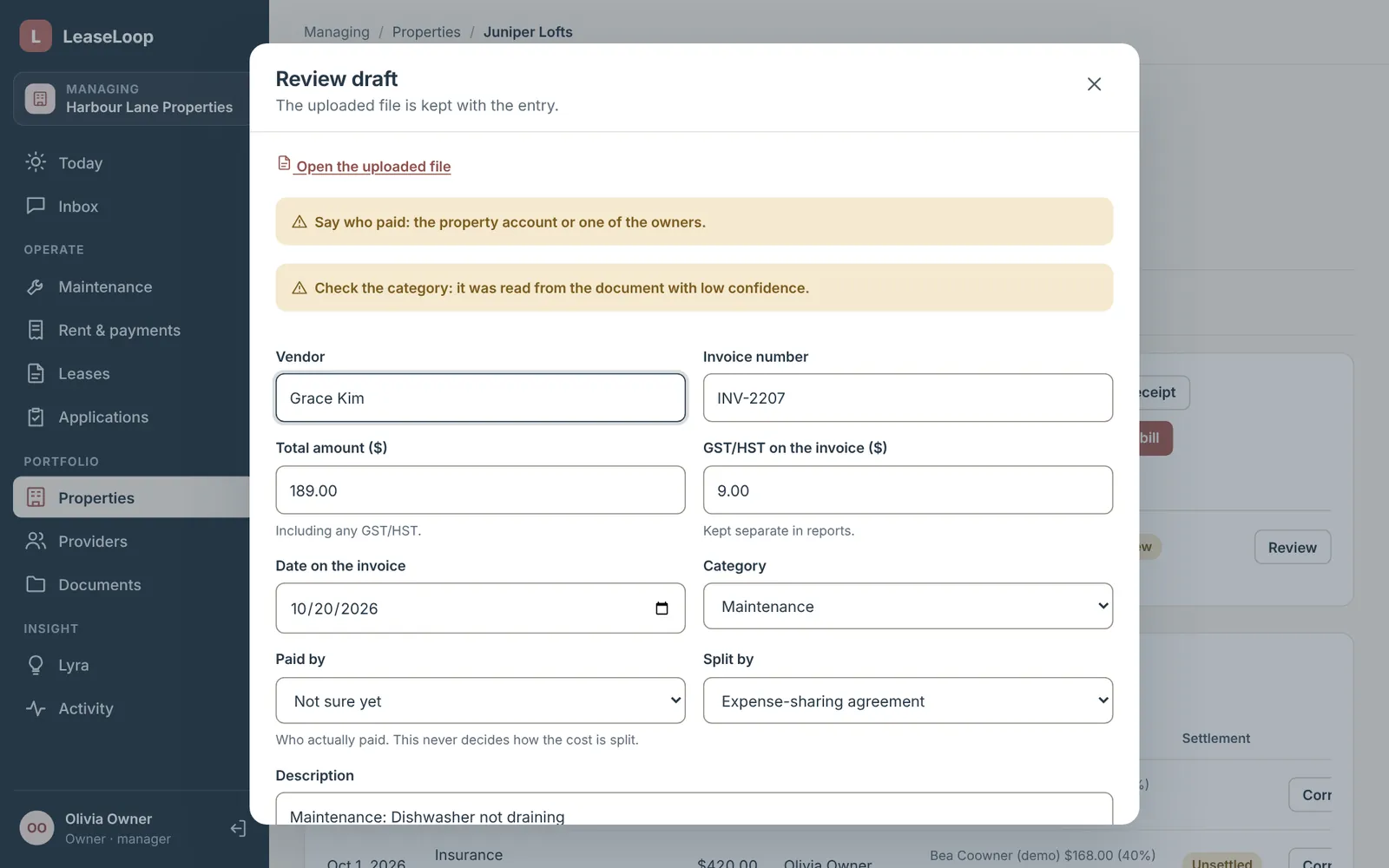Click the Date on the invoice field
This screenshot has width=1389, height=868.
pyautogui.click(x=480, y=608)
